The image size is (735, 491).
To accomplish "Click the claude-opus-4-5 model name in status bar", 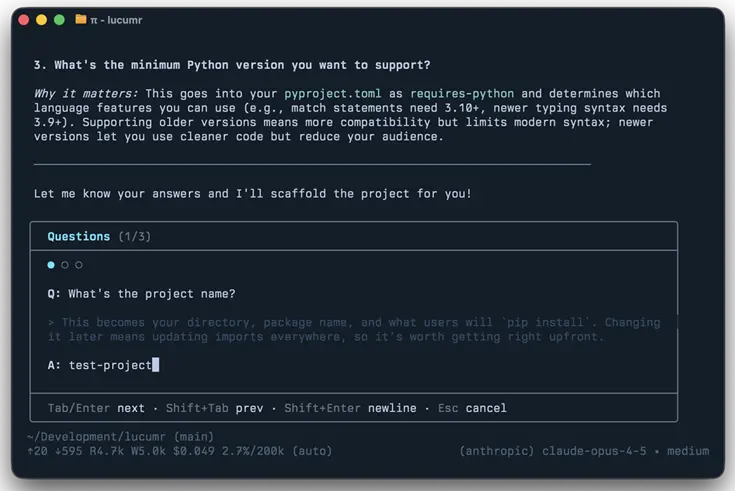I will coord(590,451).
